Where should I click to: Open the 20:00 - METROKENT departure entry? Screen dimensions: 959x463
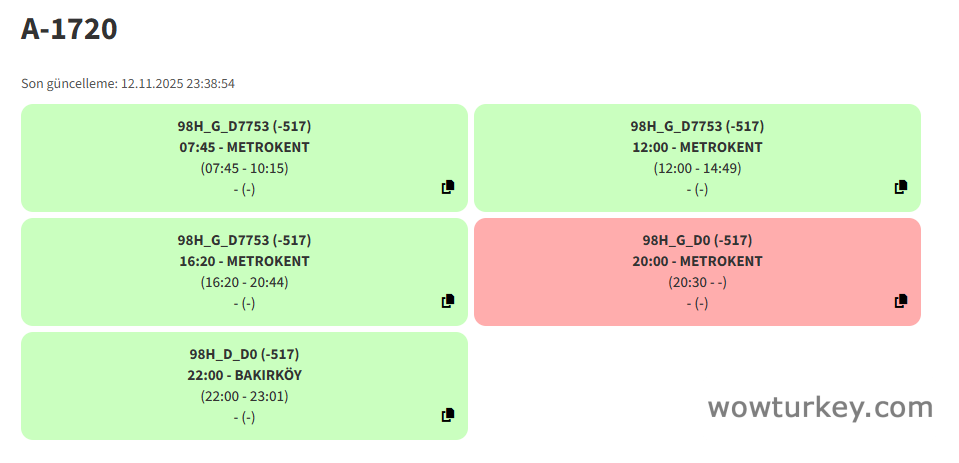click(x=697, y=261)
